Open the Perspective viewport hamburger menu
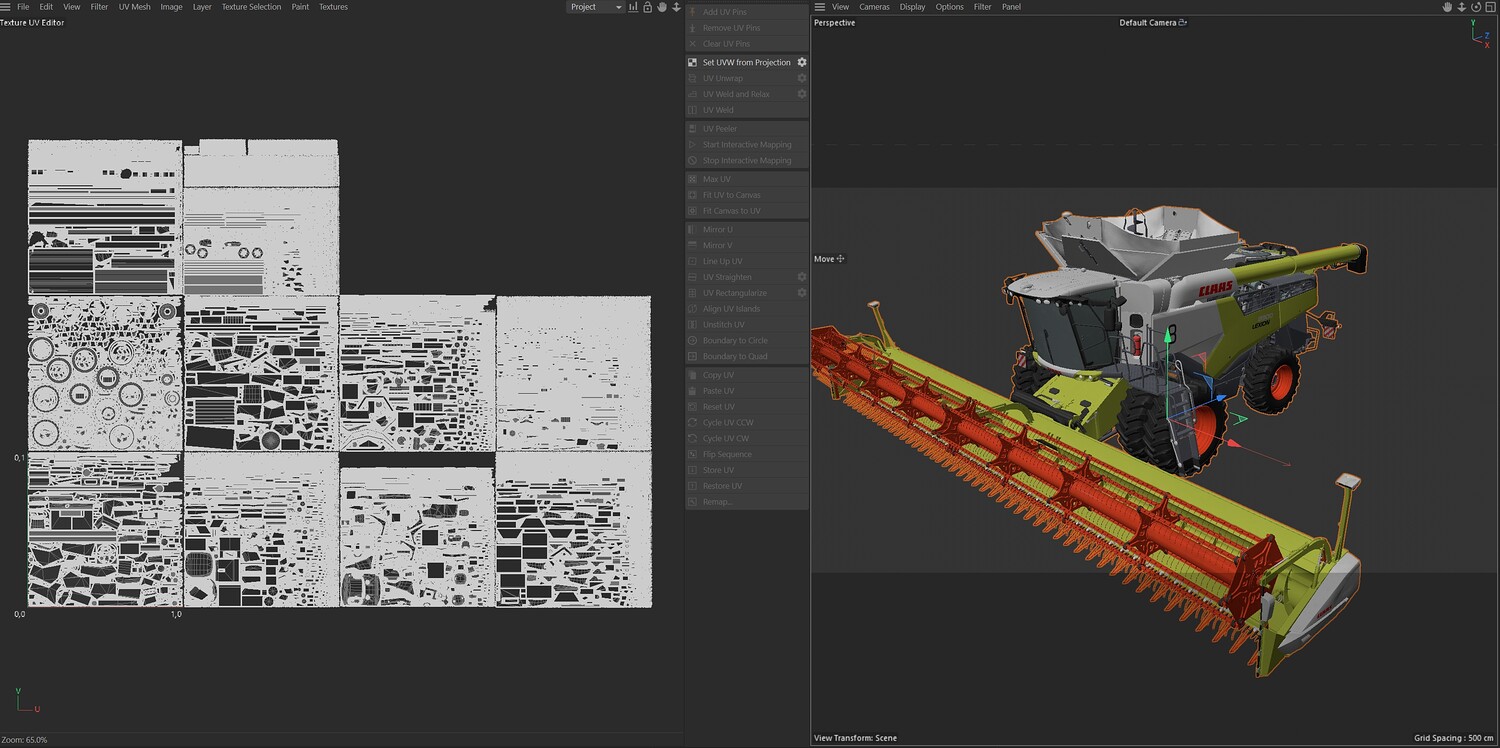This screenshot has height=748, width=1500. point(819,7)
